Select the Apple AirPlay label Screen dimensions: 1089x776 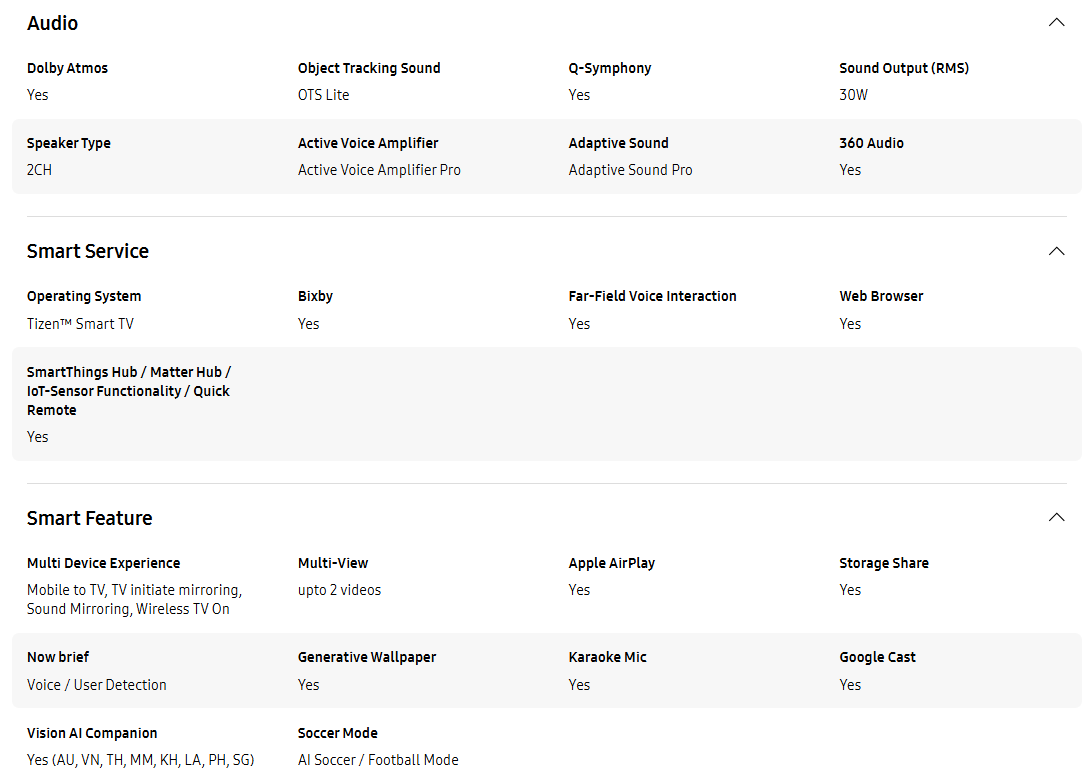click(x=612, y=563)
